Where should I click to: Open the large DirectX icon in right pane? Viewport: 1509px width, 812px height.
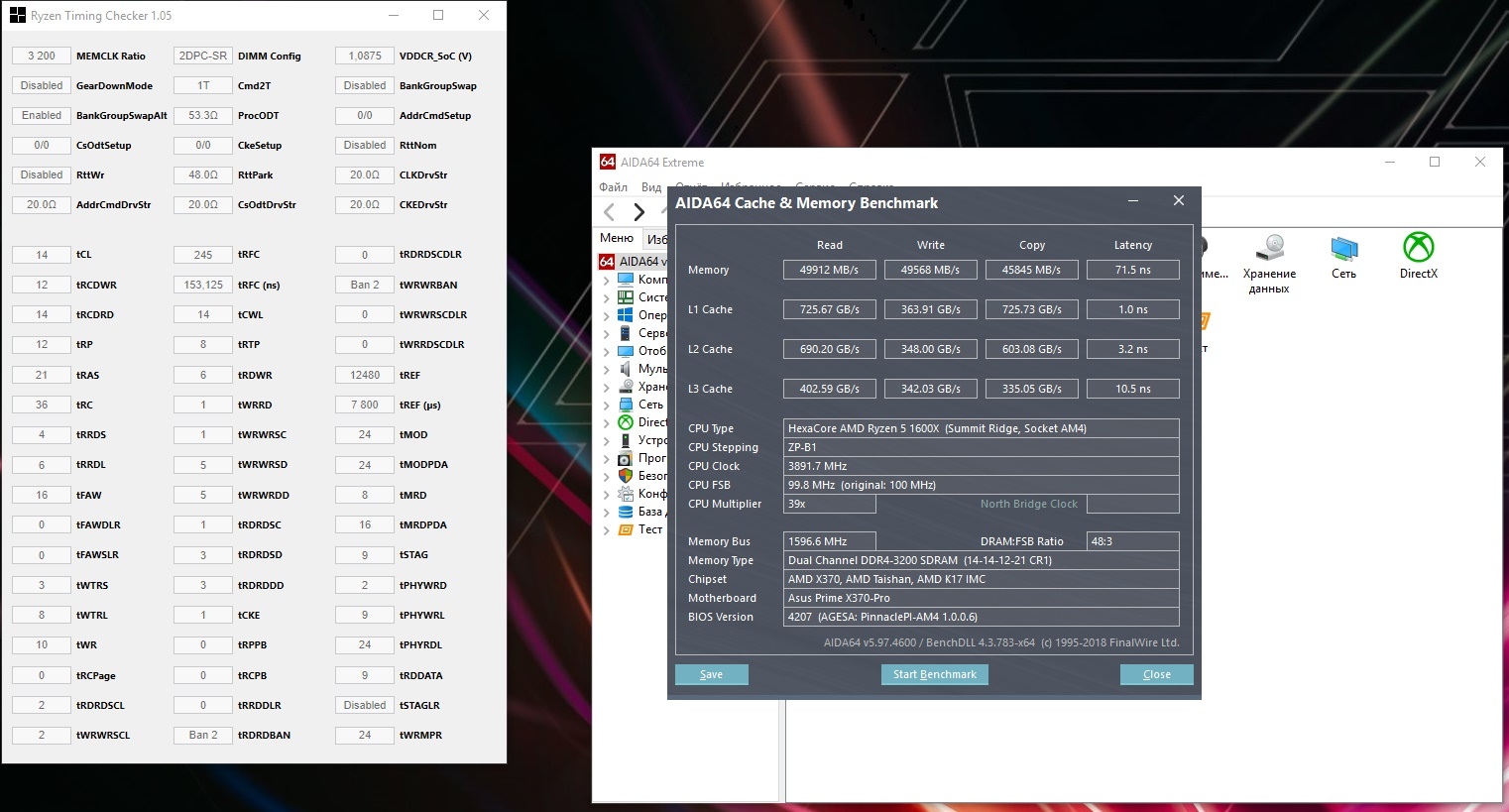click(1419, 248)
